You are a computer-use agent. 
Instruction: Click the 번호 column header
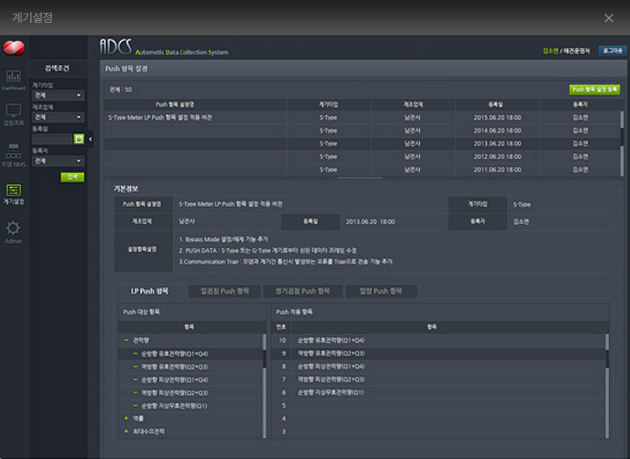point(281,327)
